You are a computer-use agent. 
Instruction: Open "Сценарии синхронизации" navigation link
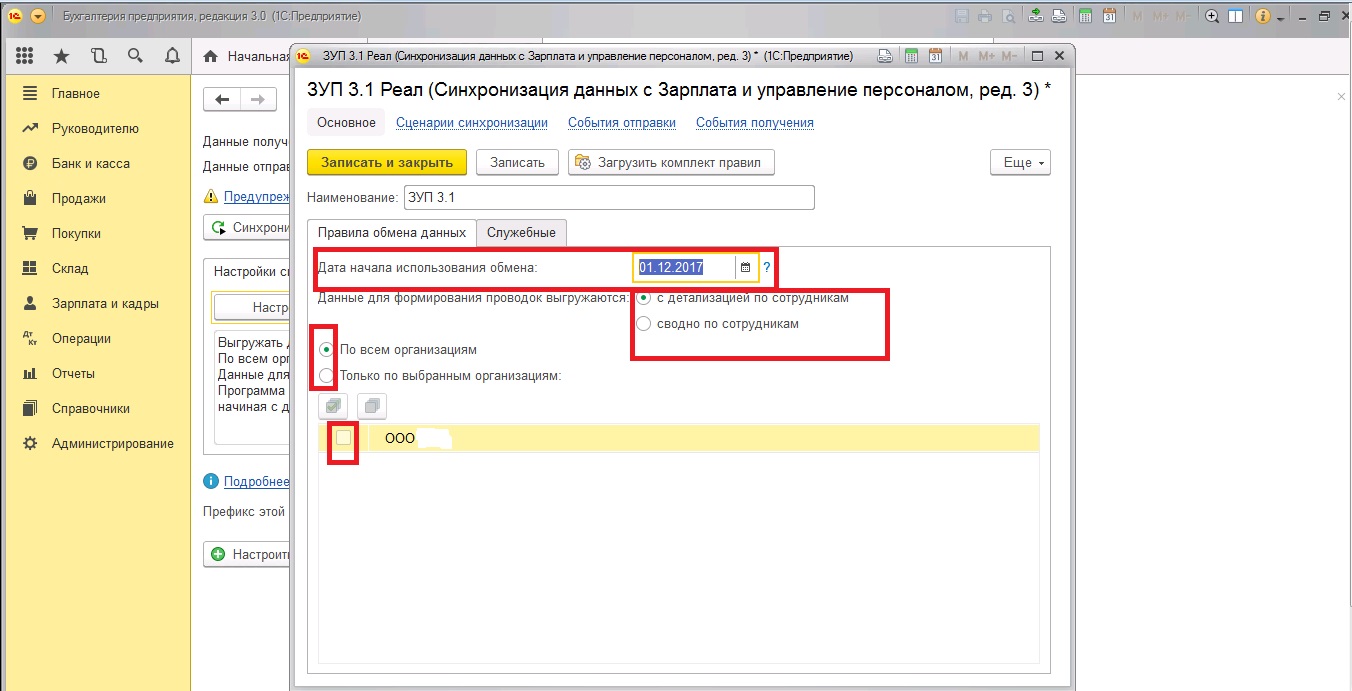coord(472,123)
